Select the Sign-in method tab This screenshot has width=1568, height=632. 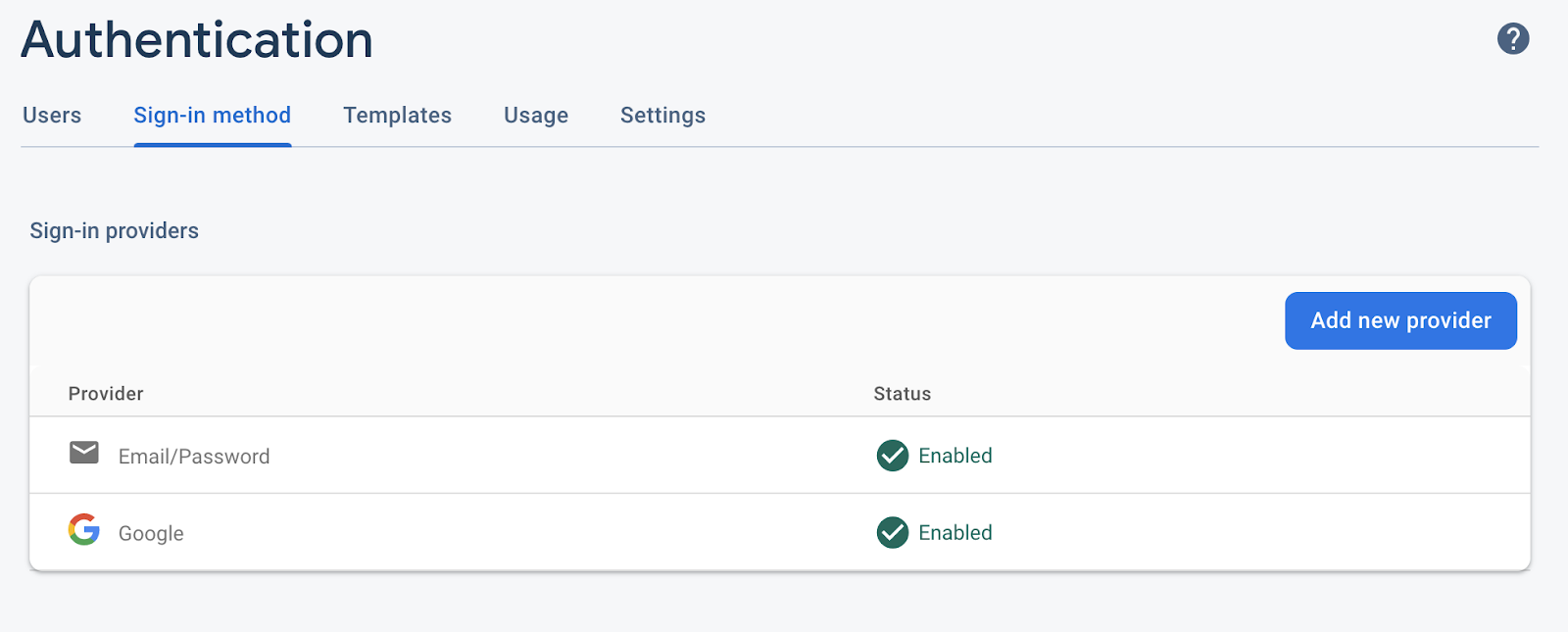[212, 116]
